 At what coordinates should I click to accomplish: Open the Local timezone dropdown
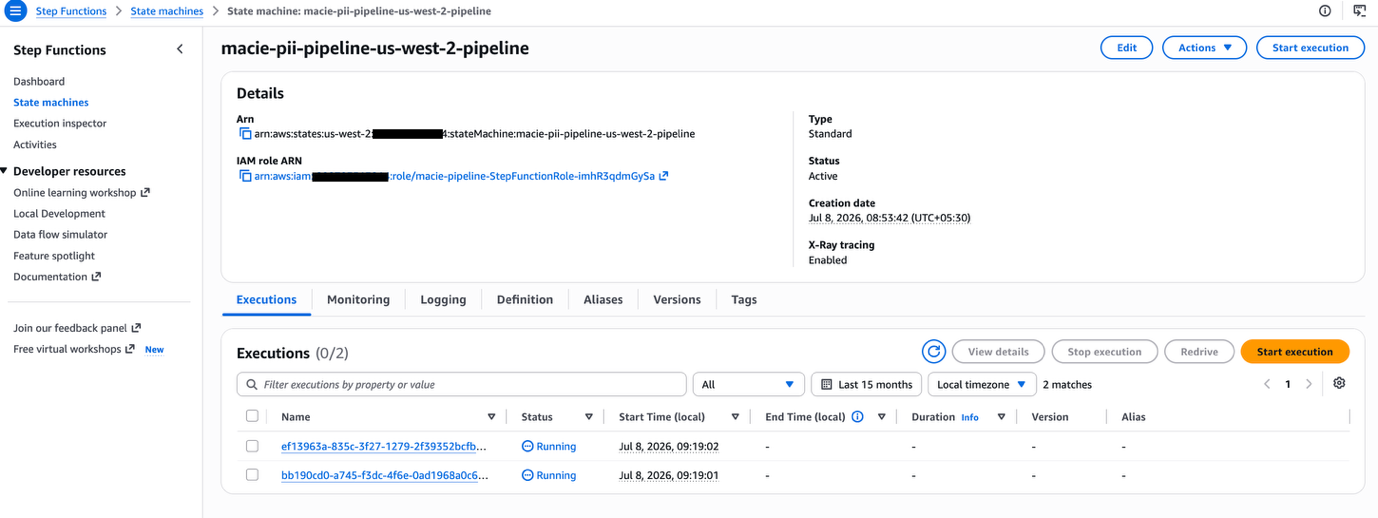click(981, 384)
